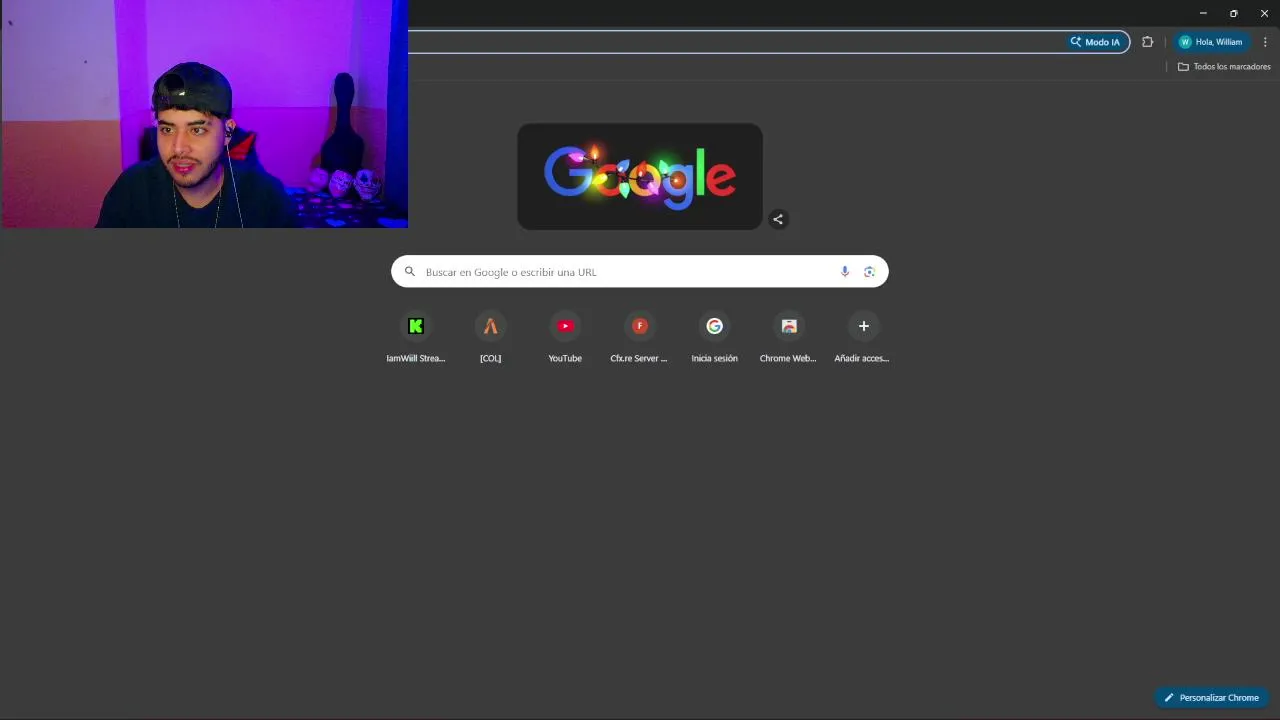Focus the Buscar en Google search field
Image resolution: width=1280 pixels, height=720 pixels.
(x=639, y=272)
